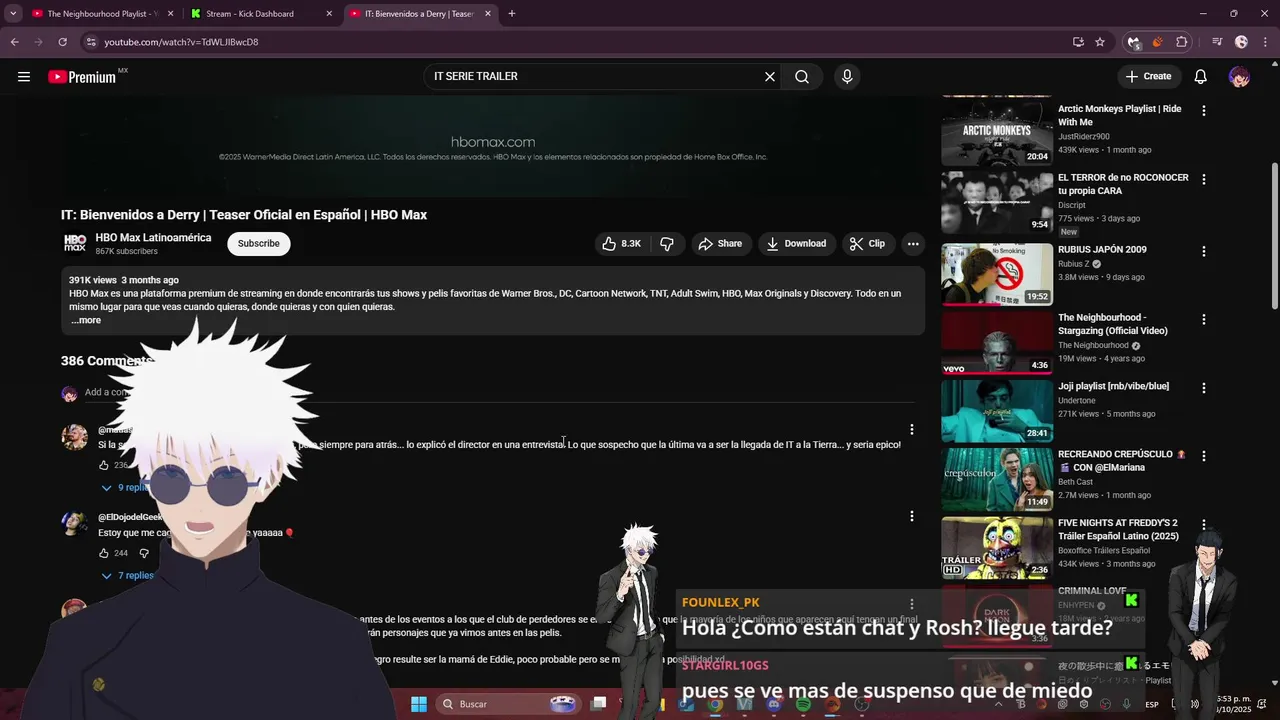
Task: Open HBO Max Latinoamérica channel avatar
Action: (x=75, y=243)
